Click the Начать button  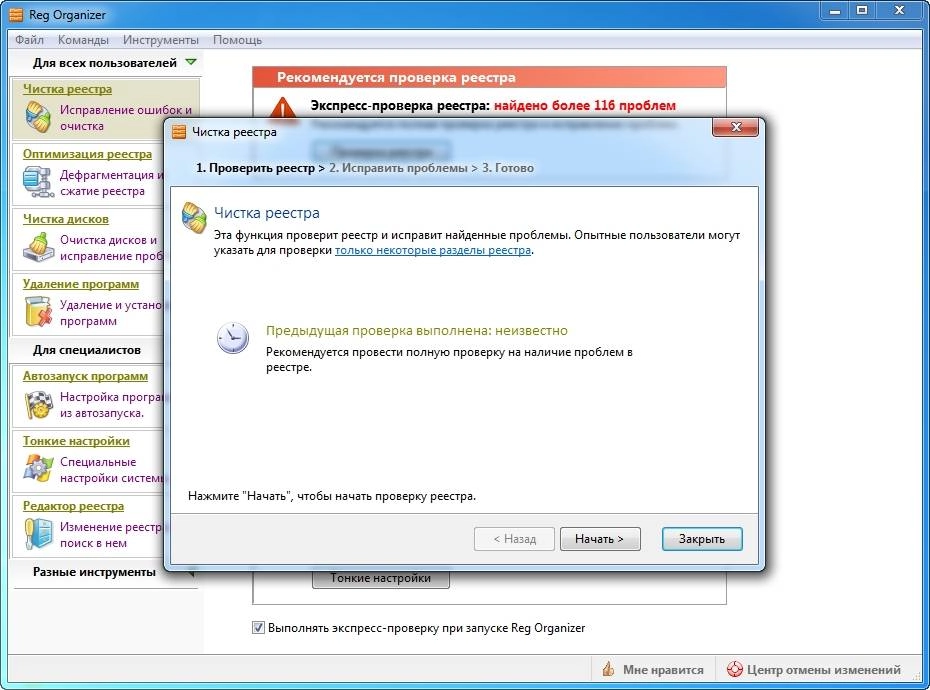pos(600,539)
